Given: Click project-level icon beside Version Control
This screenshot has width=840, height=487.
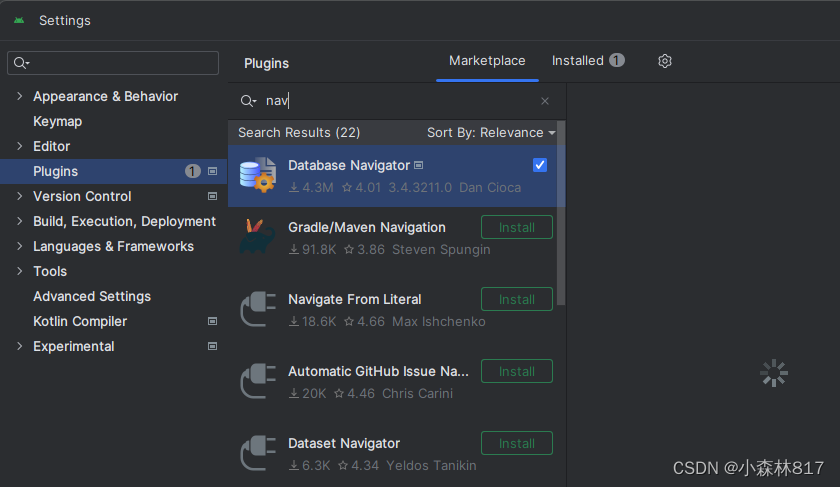Looking at the screenshot, I should [213, 196].
